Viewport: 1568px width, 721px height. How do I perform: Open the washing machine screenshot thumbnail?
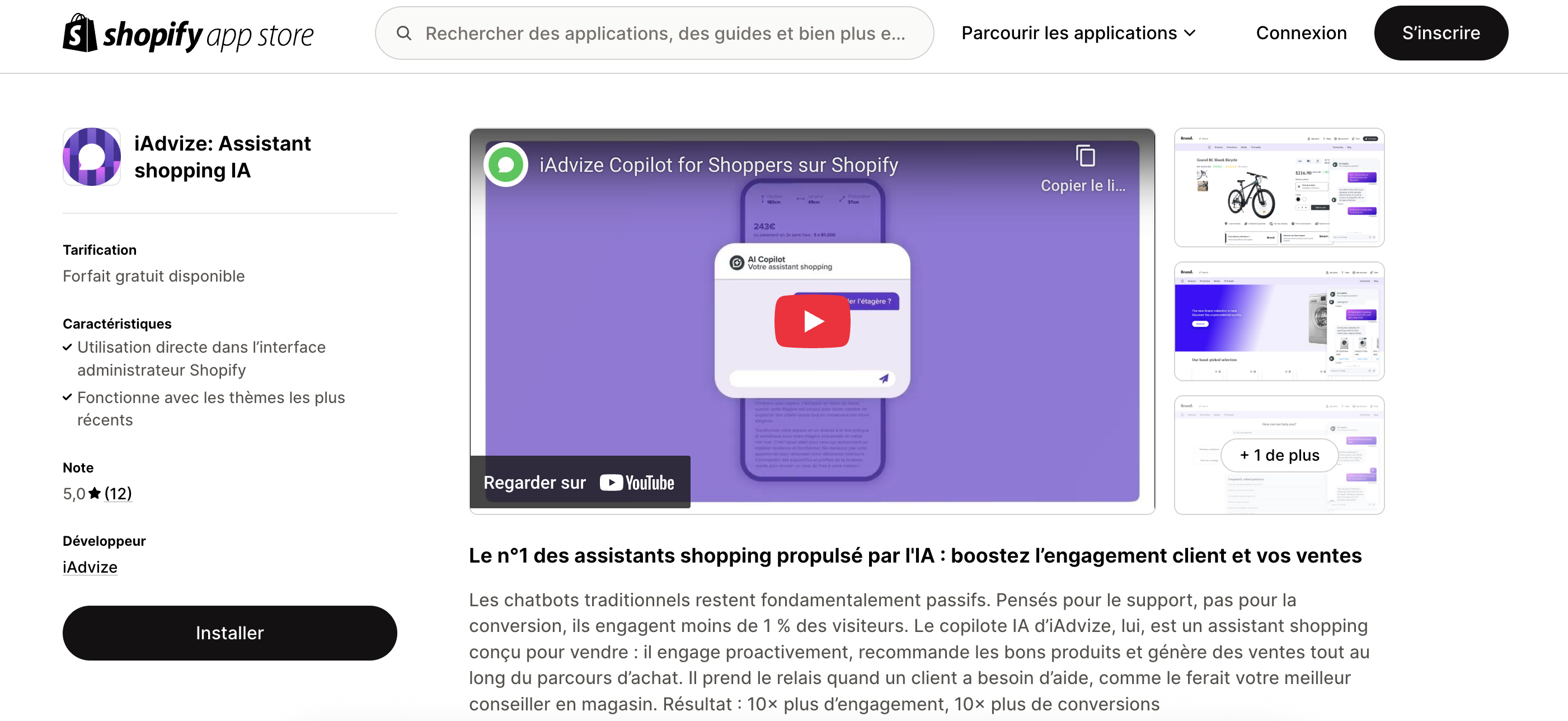(1279, 321)
